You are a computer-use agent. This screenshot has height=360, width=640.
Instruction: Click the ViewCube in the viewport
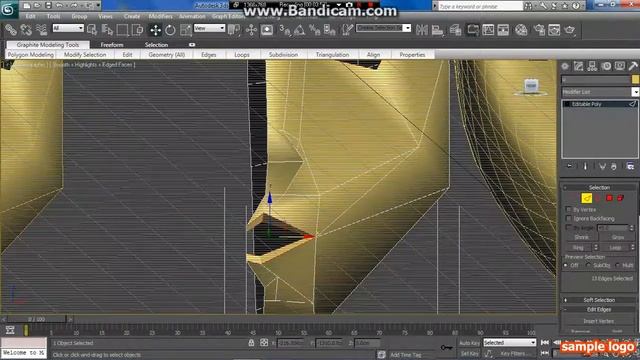[531, 87]
